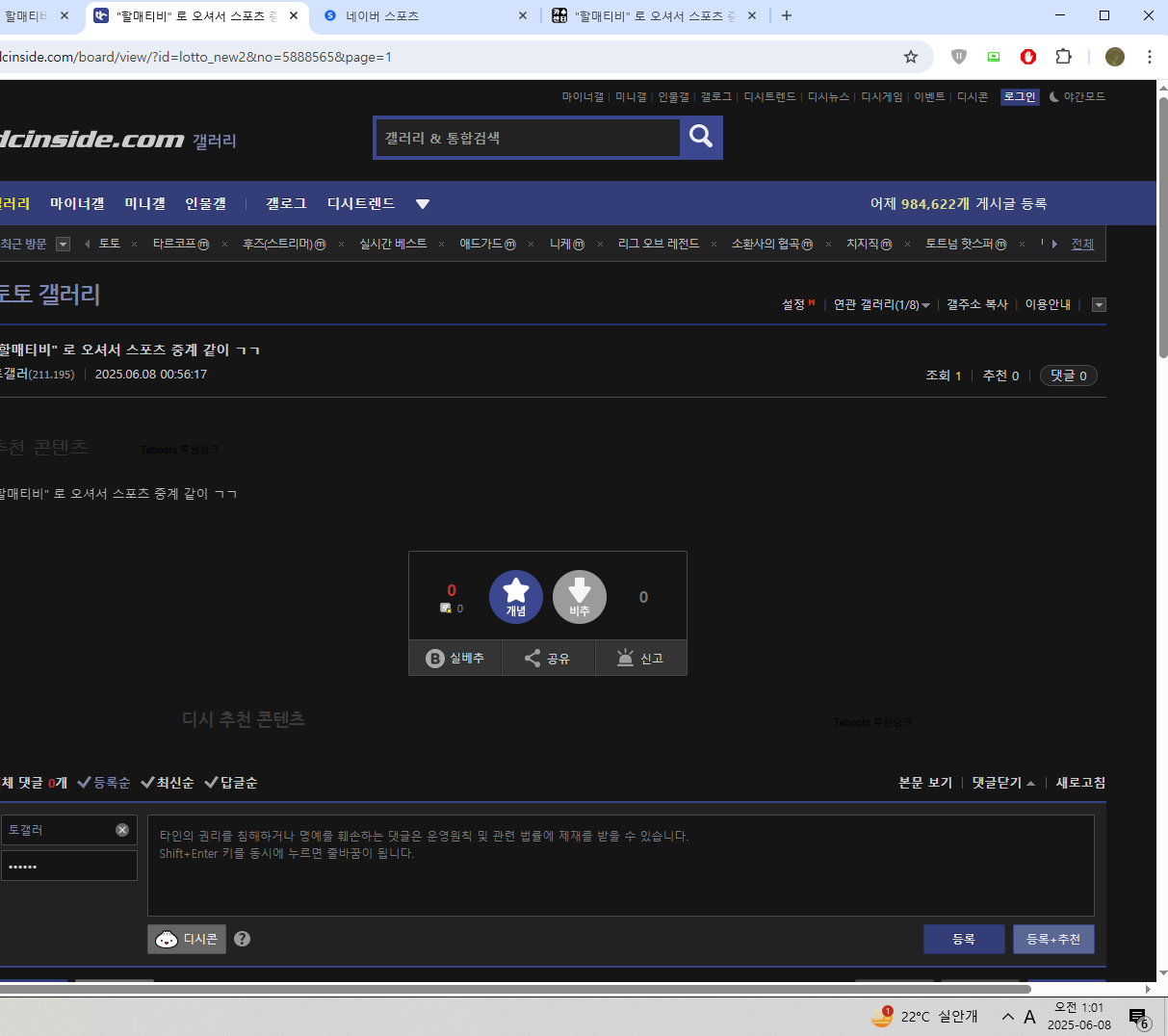Viewport: 1168px width, 1036px height.
Task: Open the 디시콘 emoticon picker
Action: click(x=187, y=939)
